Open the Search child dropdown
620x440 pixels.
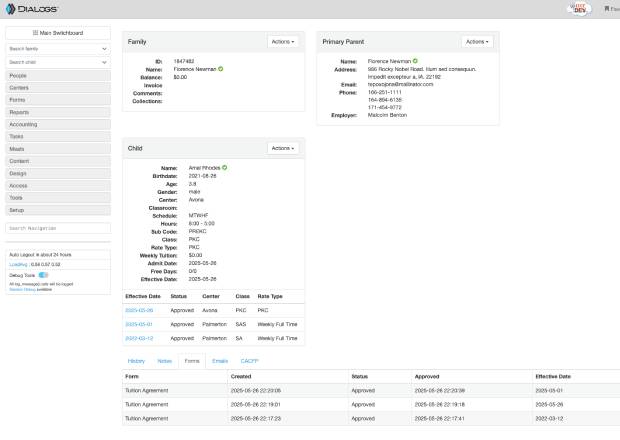click(57, 62)
